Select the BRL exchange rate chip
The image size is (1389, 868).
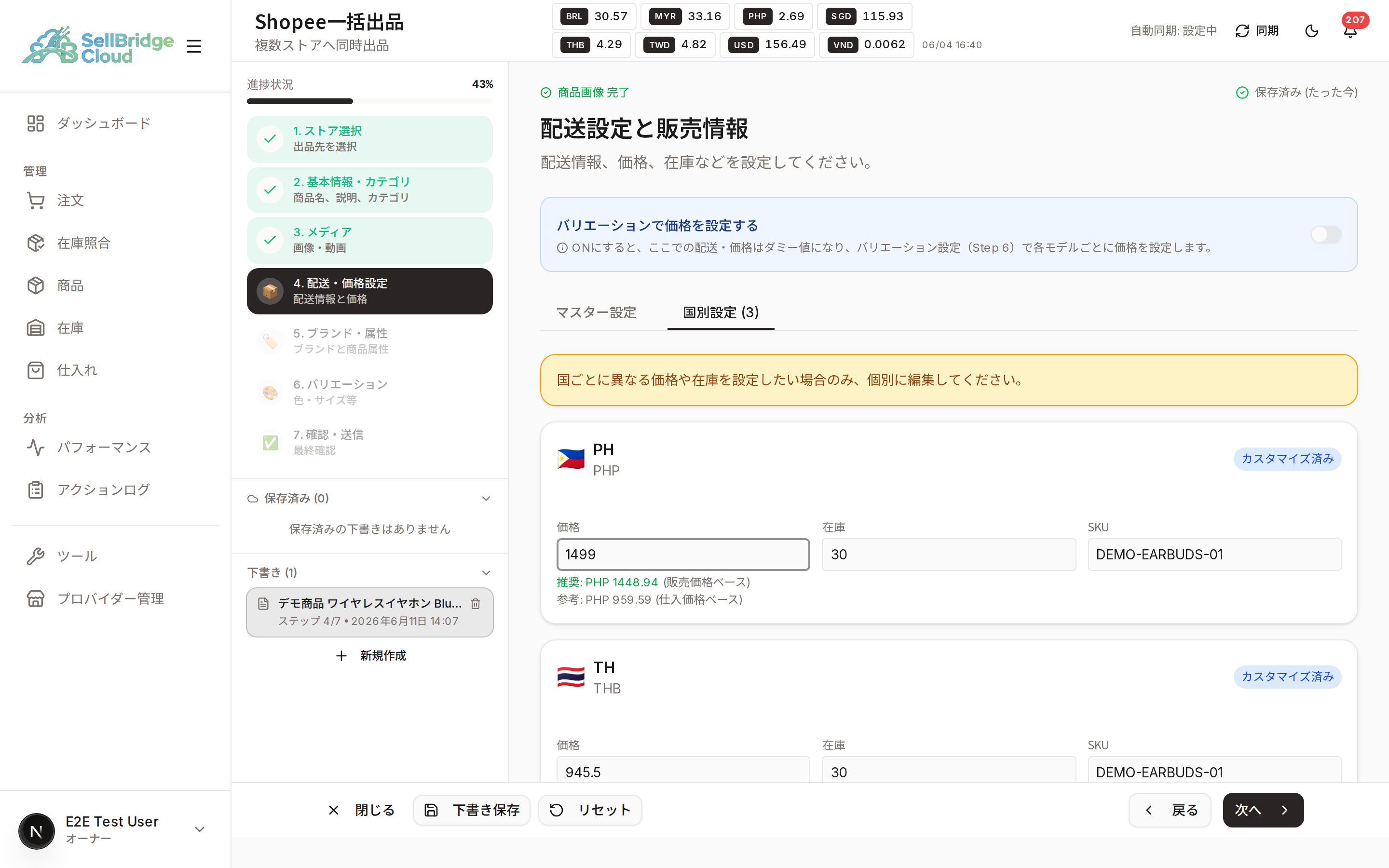coord(594,16)
